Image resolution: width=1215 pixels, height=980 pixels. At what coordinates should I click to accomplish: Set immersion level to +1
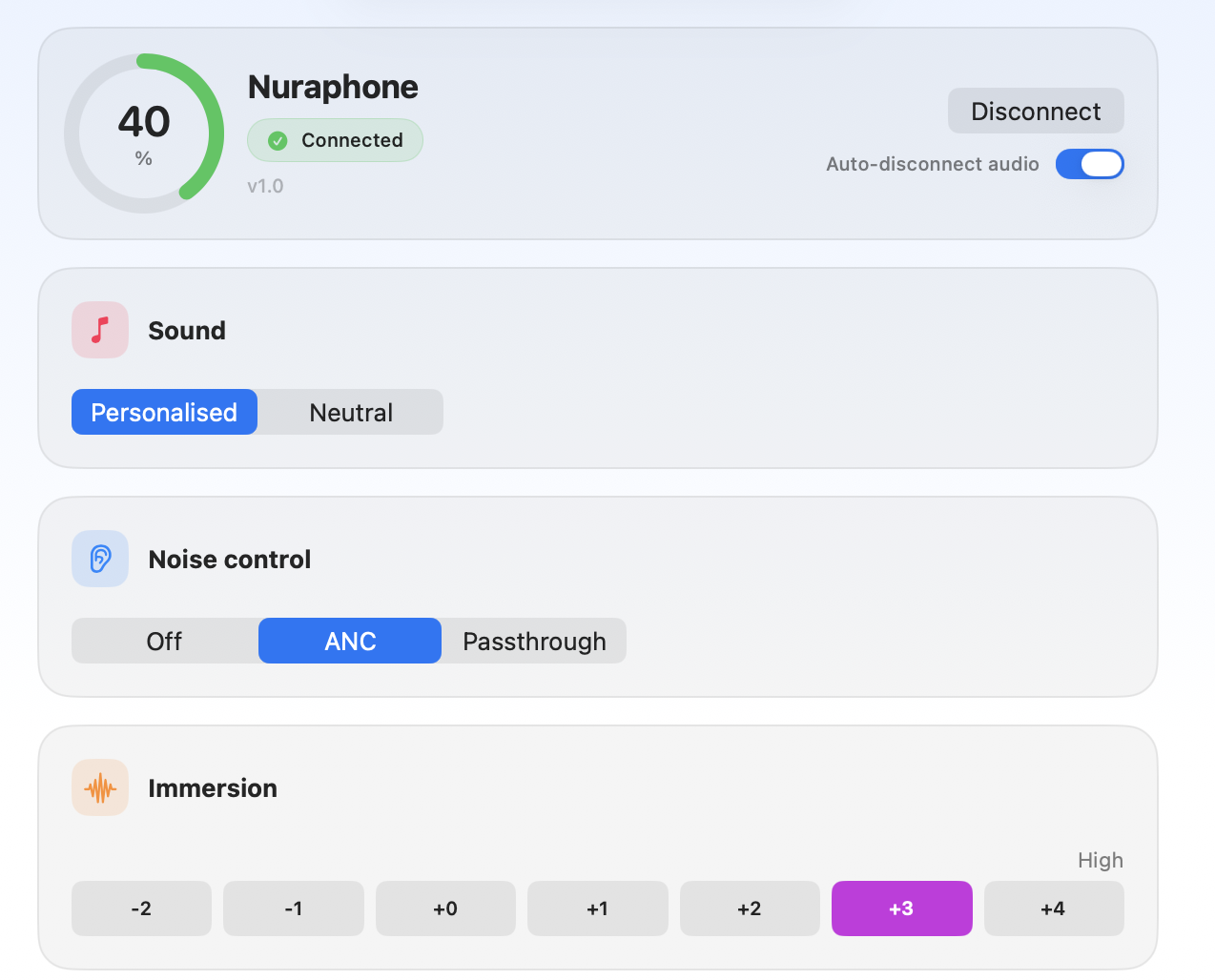tap(598, 909)
